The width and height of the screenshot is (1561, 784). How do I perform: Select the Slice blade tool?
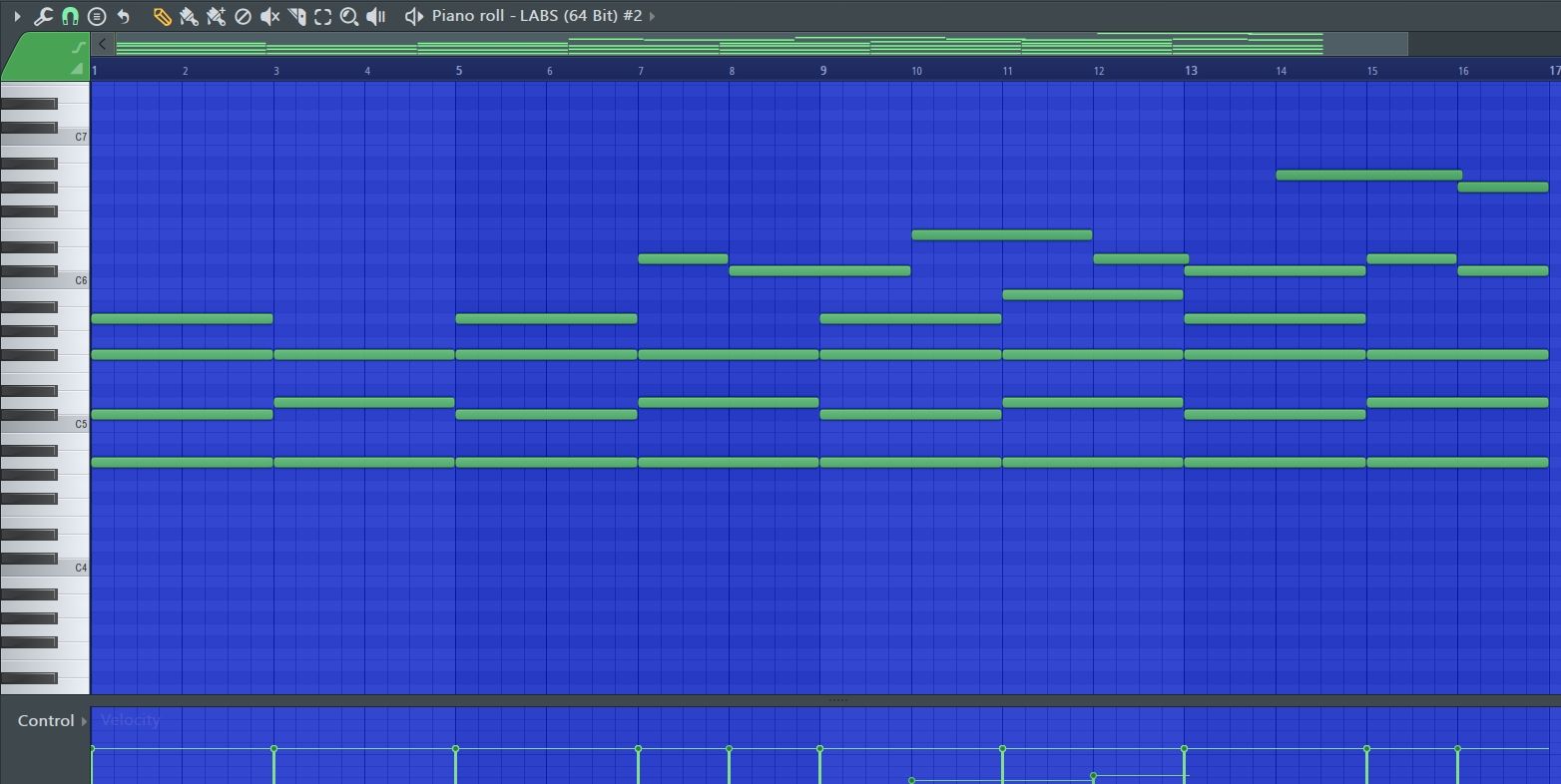[x=296, y=16]
